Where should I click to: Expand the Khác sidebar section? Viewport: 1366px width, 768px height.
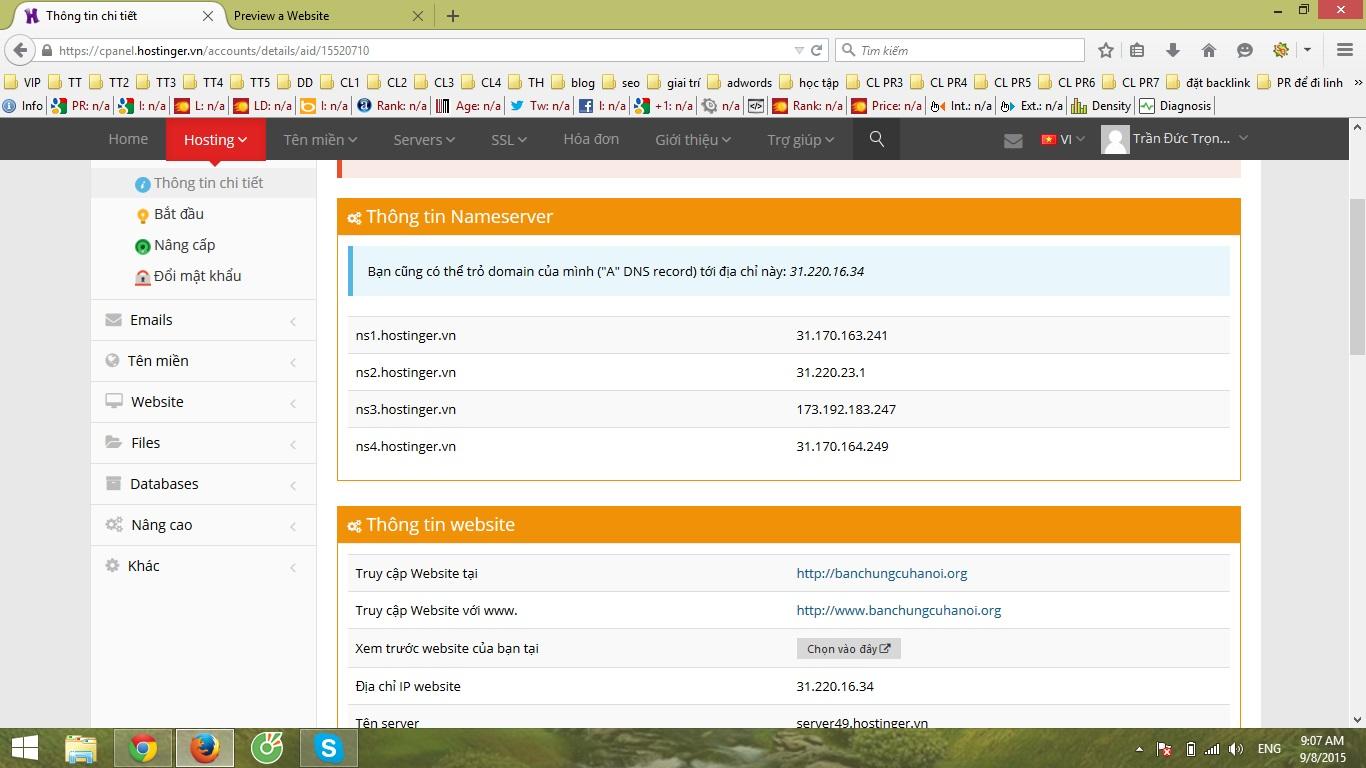(203, 566)
